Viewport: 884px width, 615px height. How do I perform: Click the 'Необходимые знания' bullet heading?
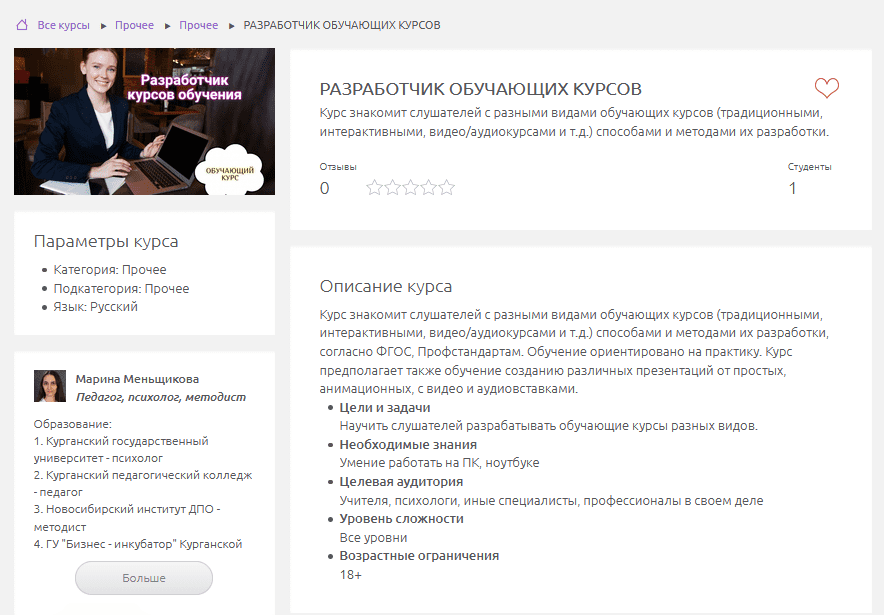(x=408, y=445)
